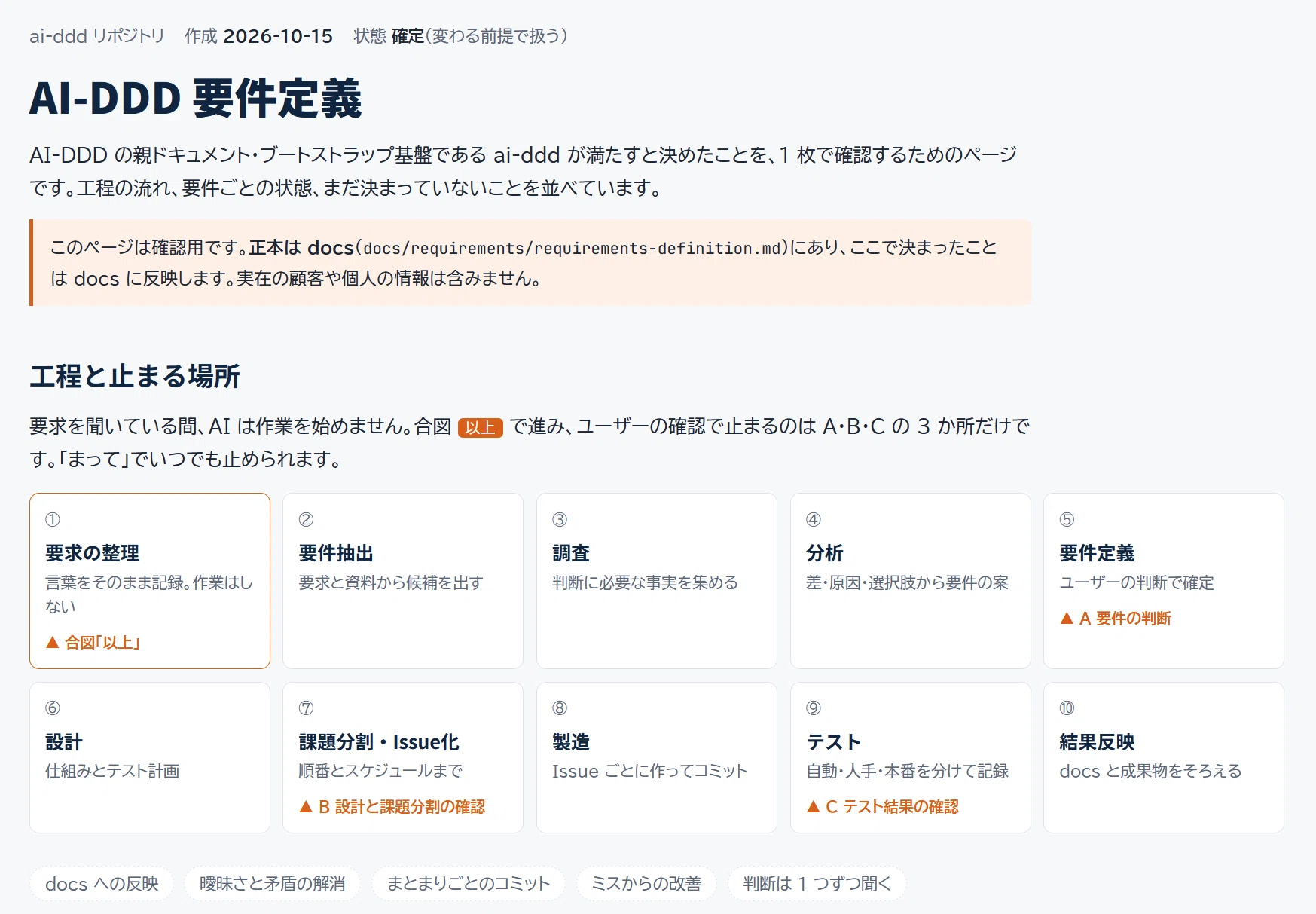Screen dimensions: 1316x914
Task: Click the ▲ B 設計と課題分割の確認 marker
Action: pyautogui.click(x=392, y=807)
